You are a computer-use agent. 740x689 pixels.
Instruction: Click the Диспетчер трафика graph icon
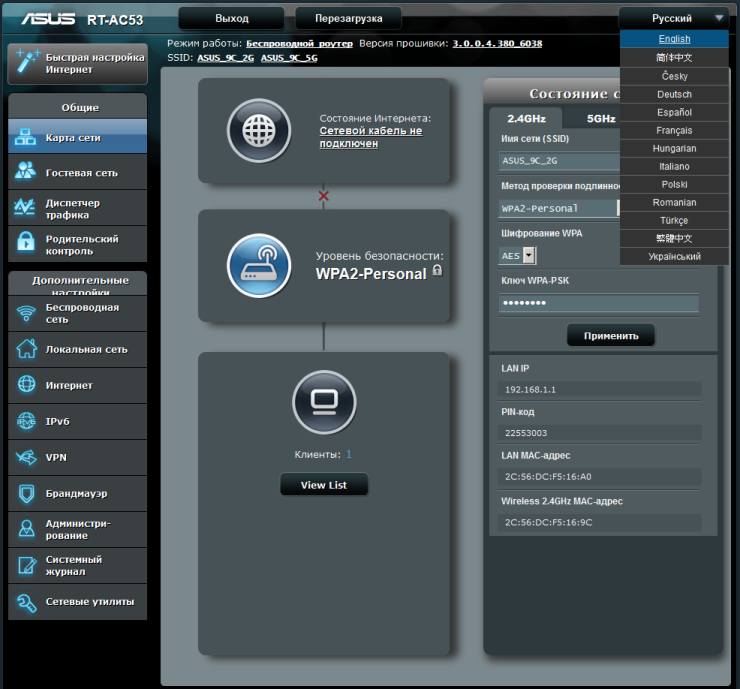(x=24, y=207)
